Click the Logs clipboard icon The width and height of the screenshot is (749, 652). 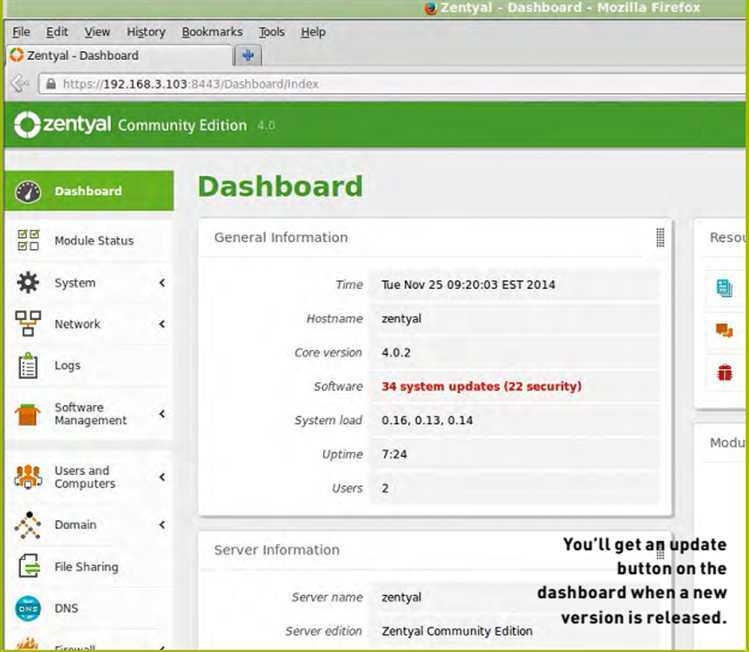[28, 365]
